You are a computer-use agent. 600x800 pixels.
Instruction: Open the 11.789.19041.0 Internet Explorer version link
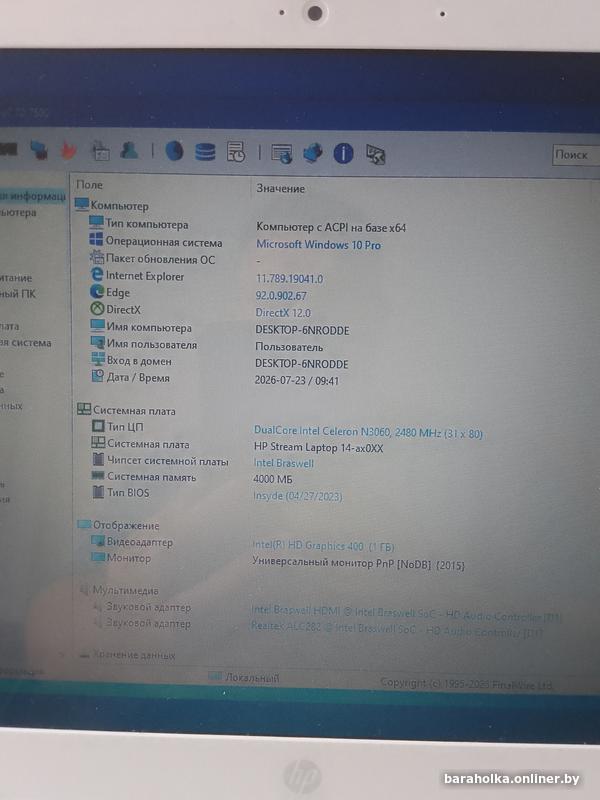click(x=289, y=279)
